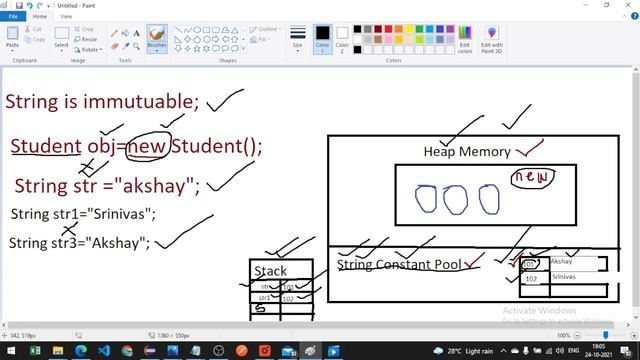640x360 pixels.
Task: Click the vertical scrollbar down arrow
Action: (x=636, y=318)
